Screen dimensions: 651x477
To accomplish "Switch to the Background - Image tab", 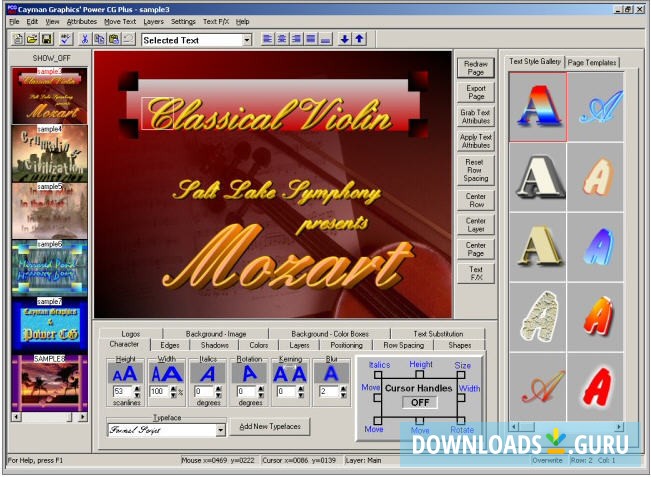I will pyautogui.click(x=216, y=334).
